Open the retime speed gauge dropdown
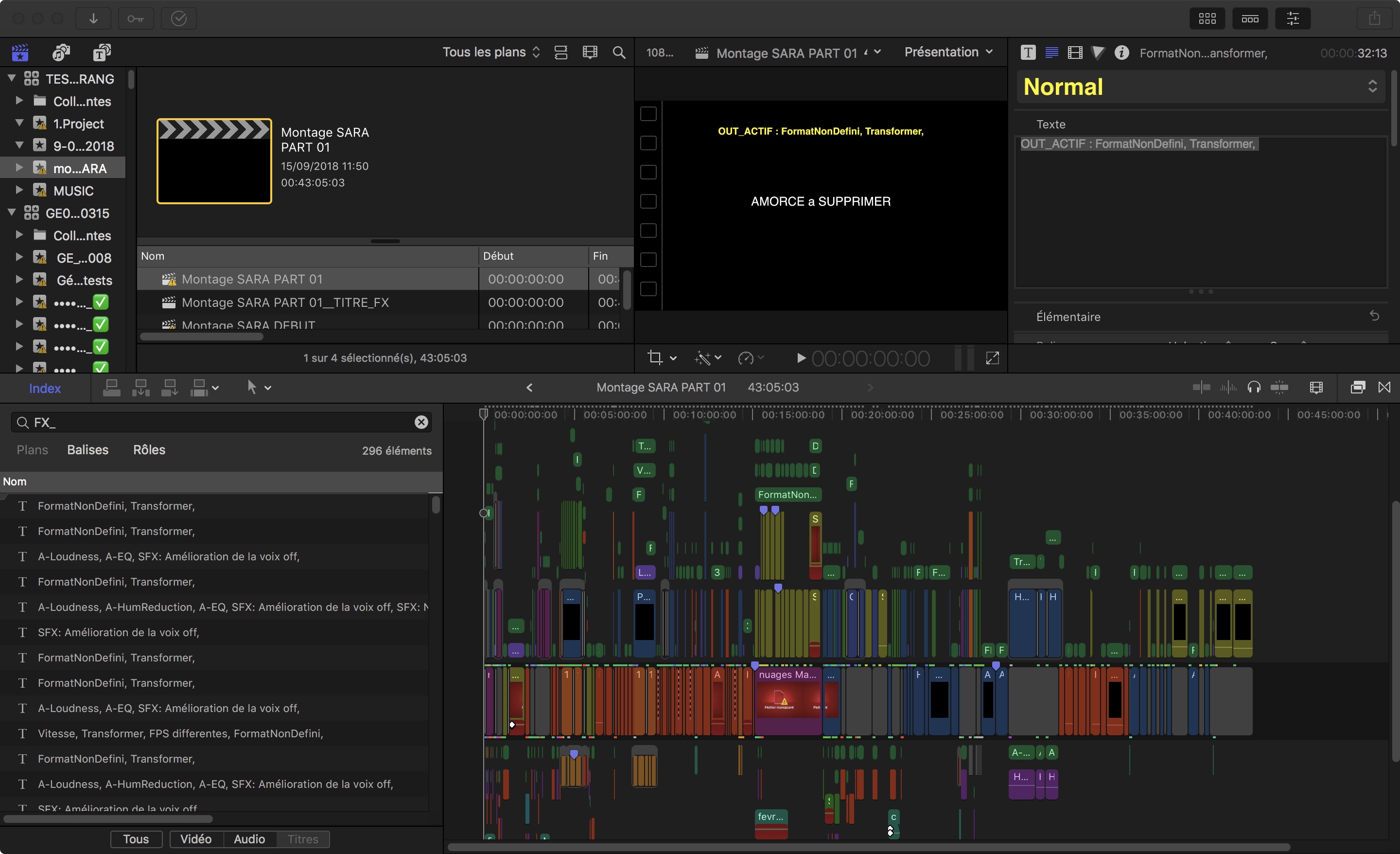Viewport: 1400px width, 854px height. tap(751, 357)
